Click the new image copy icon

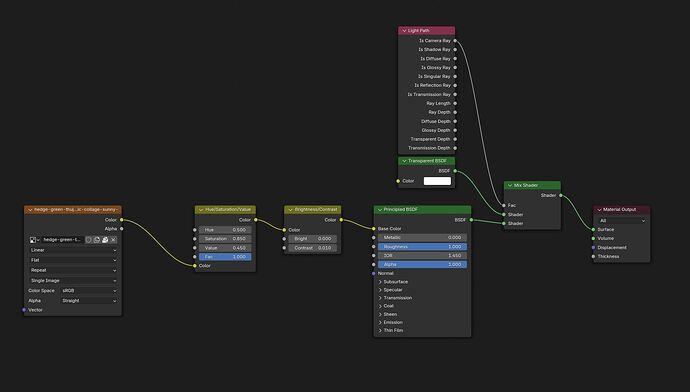tap(97, 240)
